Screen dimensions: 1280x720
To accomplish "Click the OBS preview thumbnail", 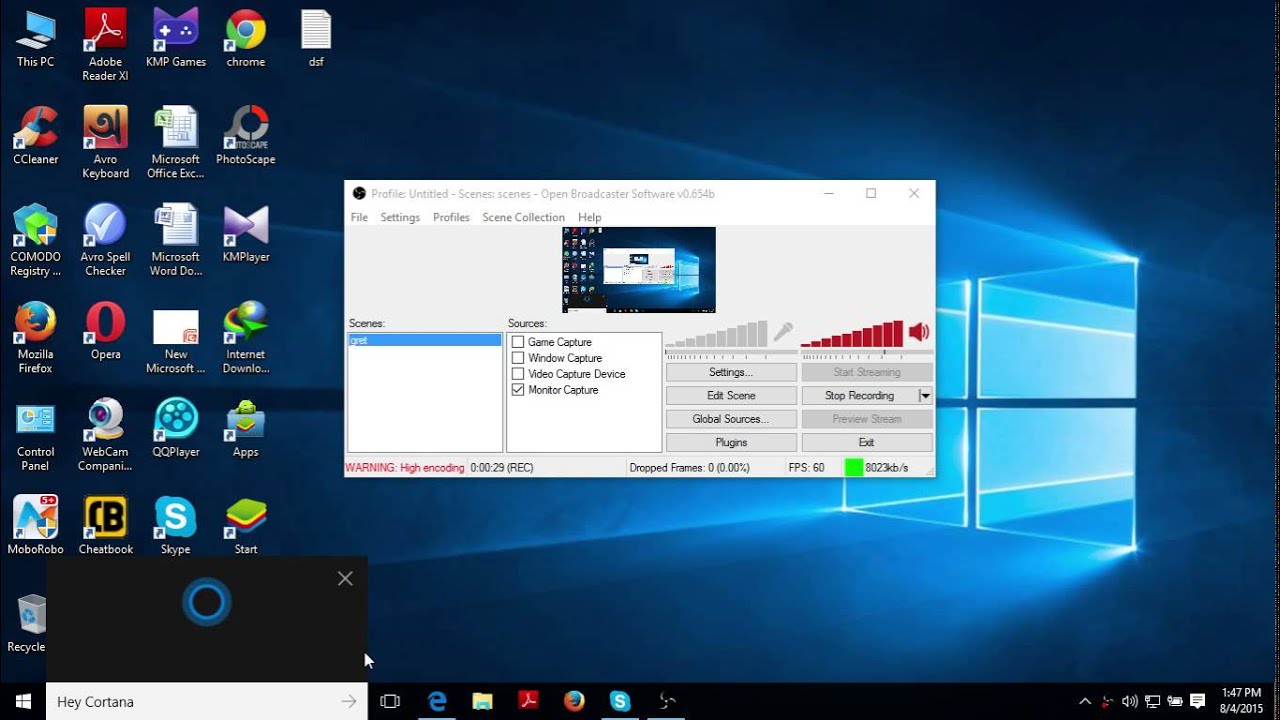I will click(x=639, y=270).
